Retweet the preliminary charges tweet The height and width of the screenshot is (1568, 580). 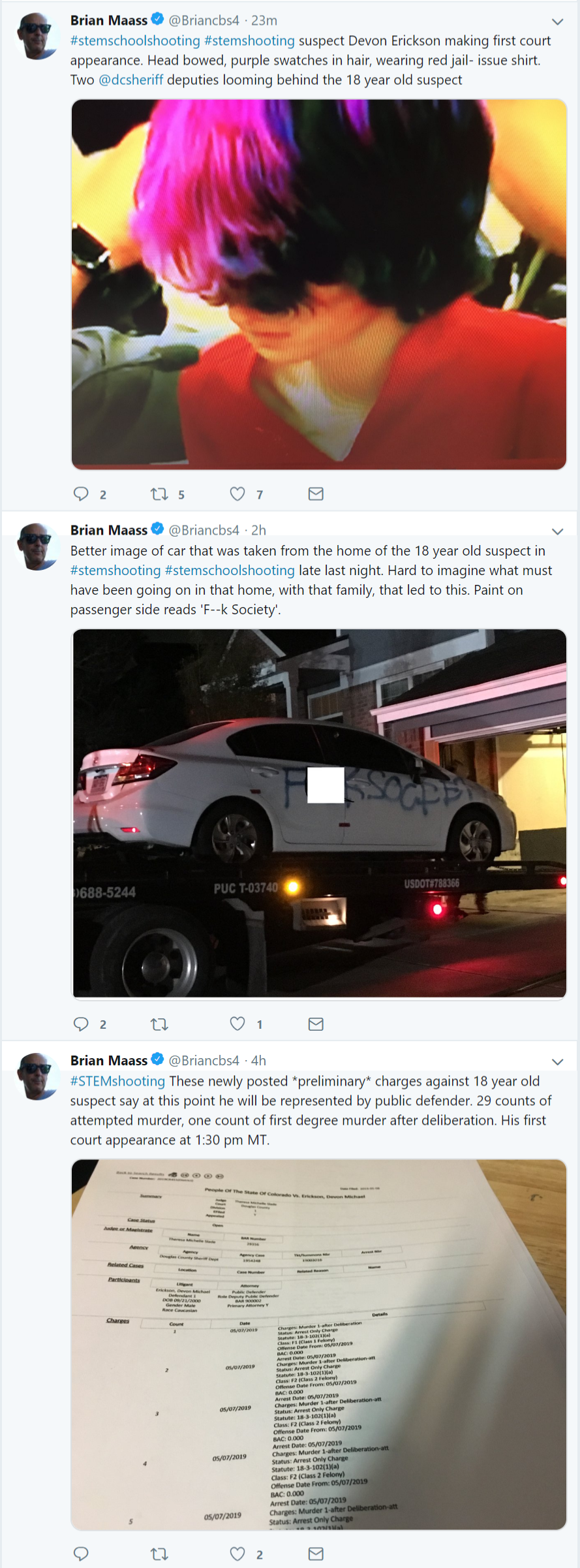click(159, 1554)
